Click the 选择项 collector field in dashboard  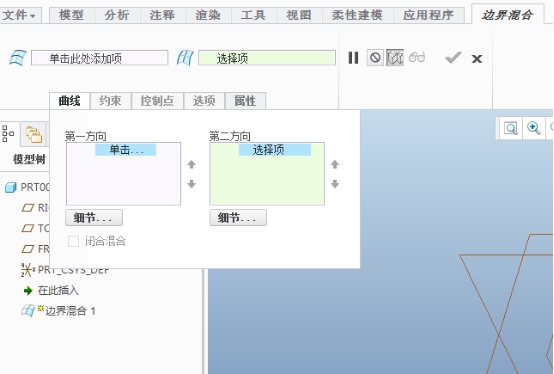click(x=267, y=58)
